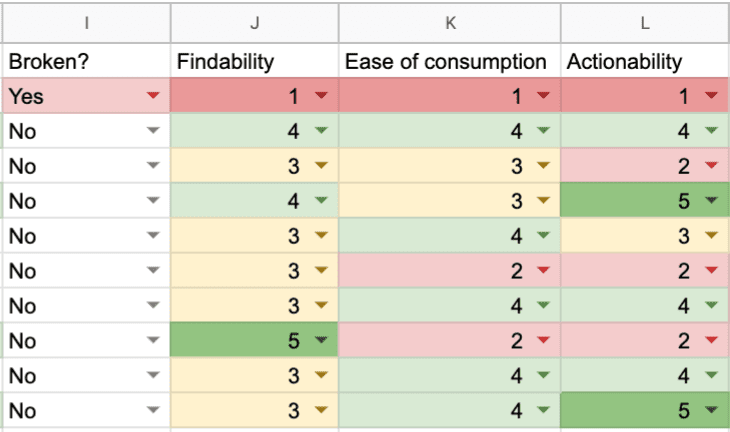730x432 pixels.
Task: Open the red dropdown arrow beside Findability 1
Action: pyautogui.click(x=321, y=96)
